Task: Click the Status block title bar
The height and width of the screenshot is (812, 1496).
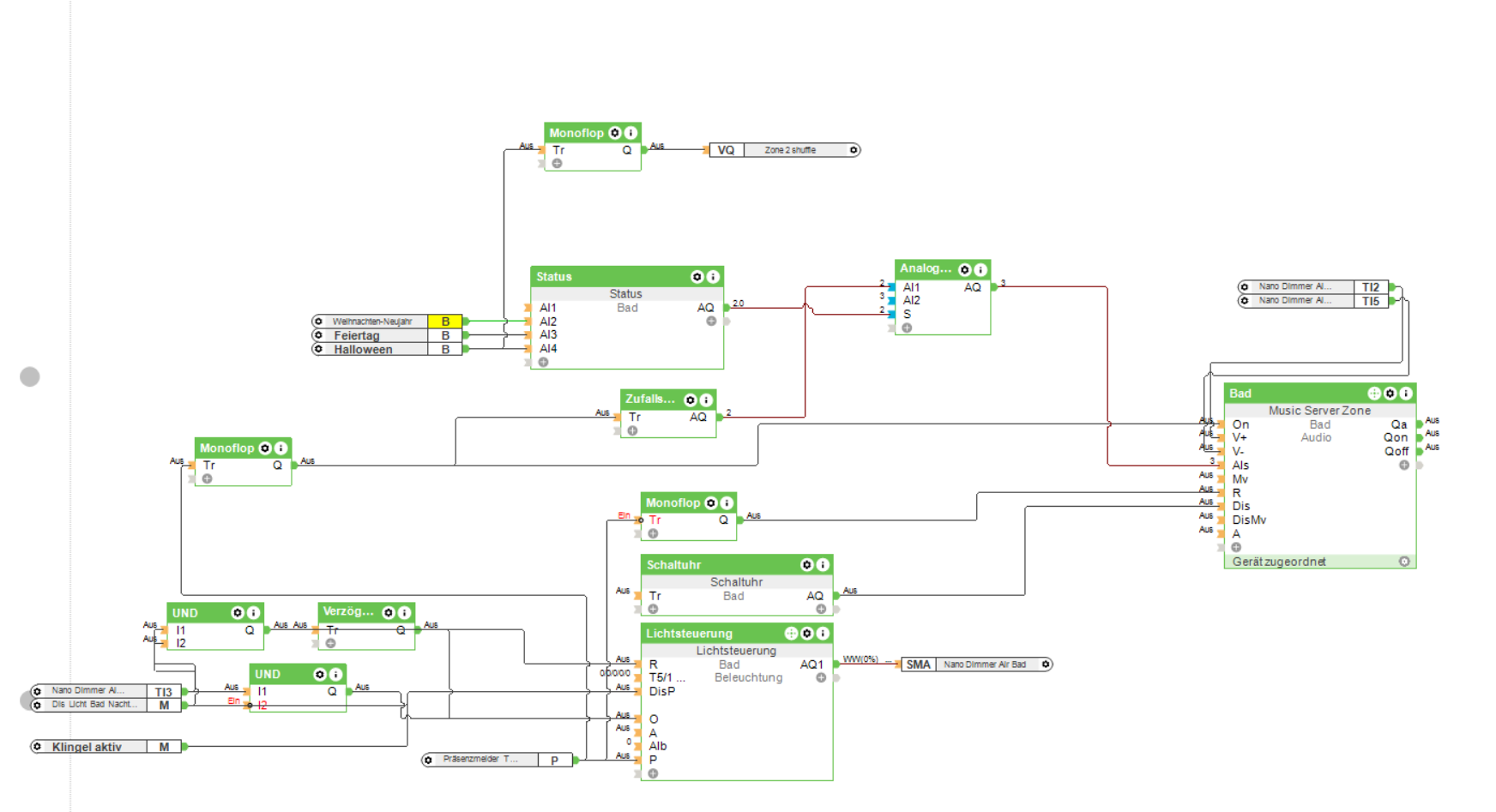Action: pyautogui.click(x=627, y=277)
